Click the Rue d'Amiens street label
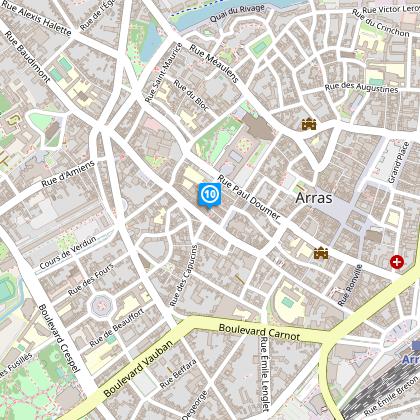The height and width of the screenshot is (420, 420). coord(68,174)
